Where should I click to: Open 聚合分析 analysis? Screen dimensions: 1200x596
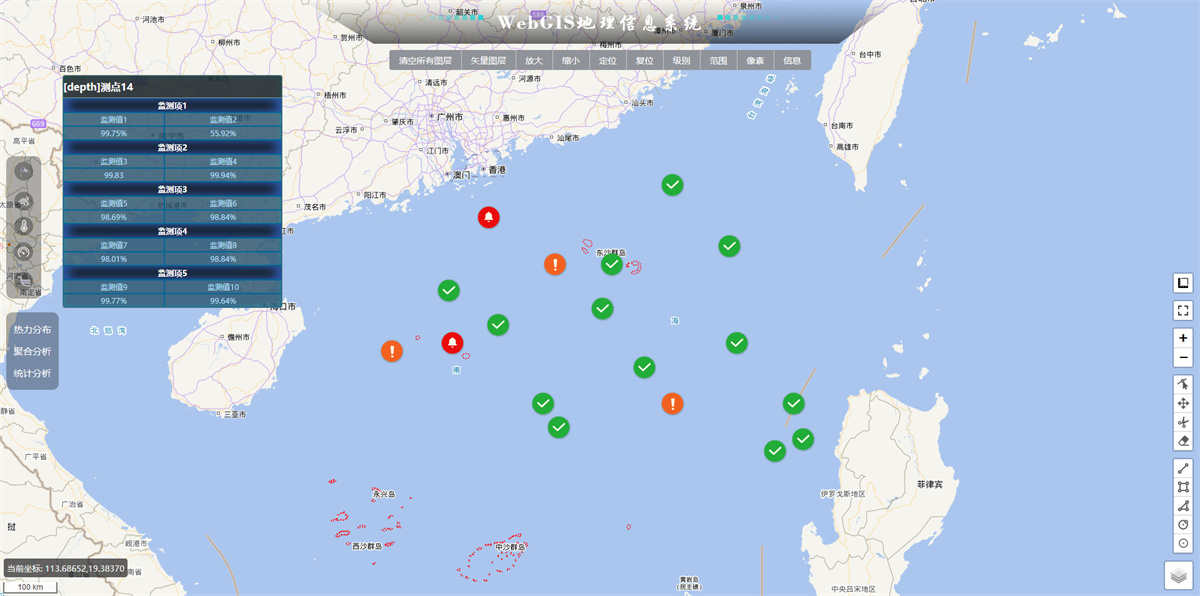pyautogui.click(x=32, y=351)
